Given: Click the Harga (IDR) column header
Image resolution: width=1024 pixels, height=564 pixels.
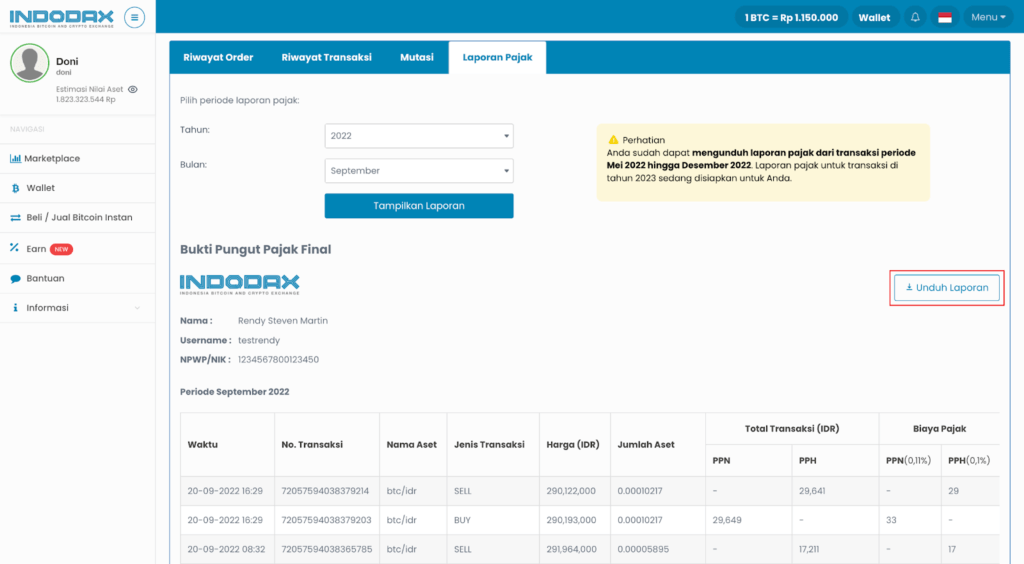Looking at the screenshot, I should coord(573,445).
